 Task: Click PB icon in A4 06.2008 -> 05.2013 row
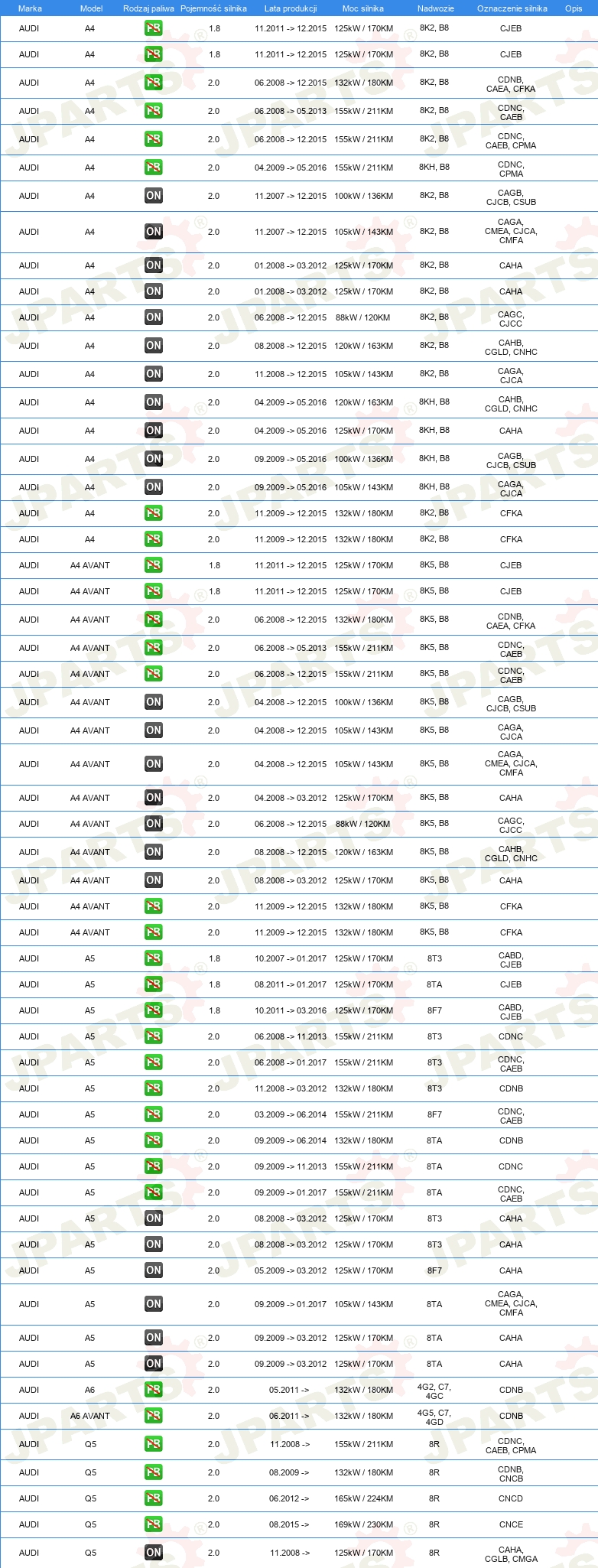[x=154, y=111]
